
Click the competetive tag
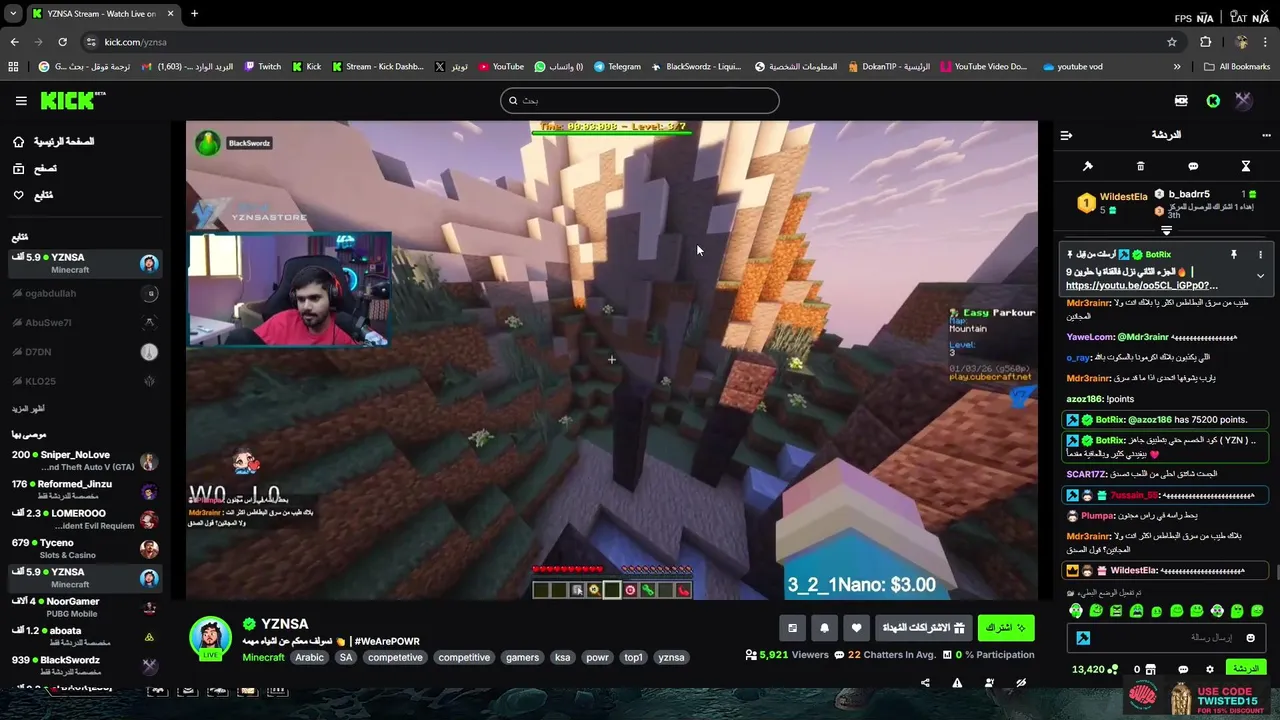(x=395, y=658)
